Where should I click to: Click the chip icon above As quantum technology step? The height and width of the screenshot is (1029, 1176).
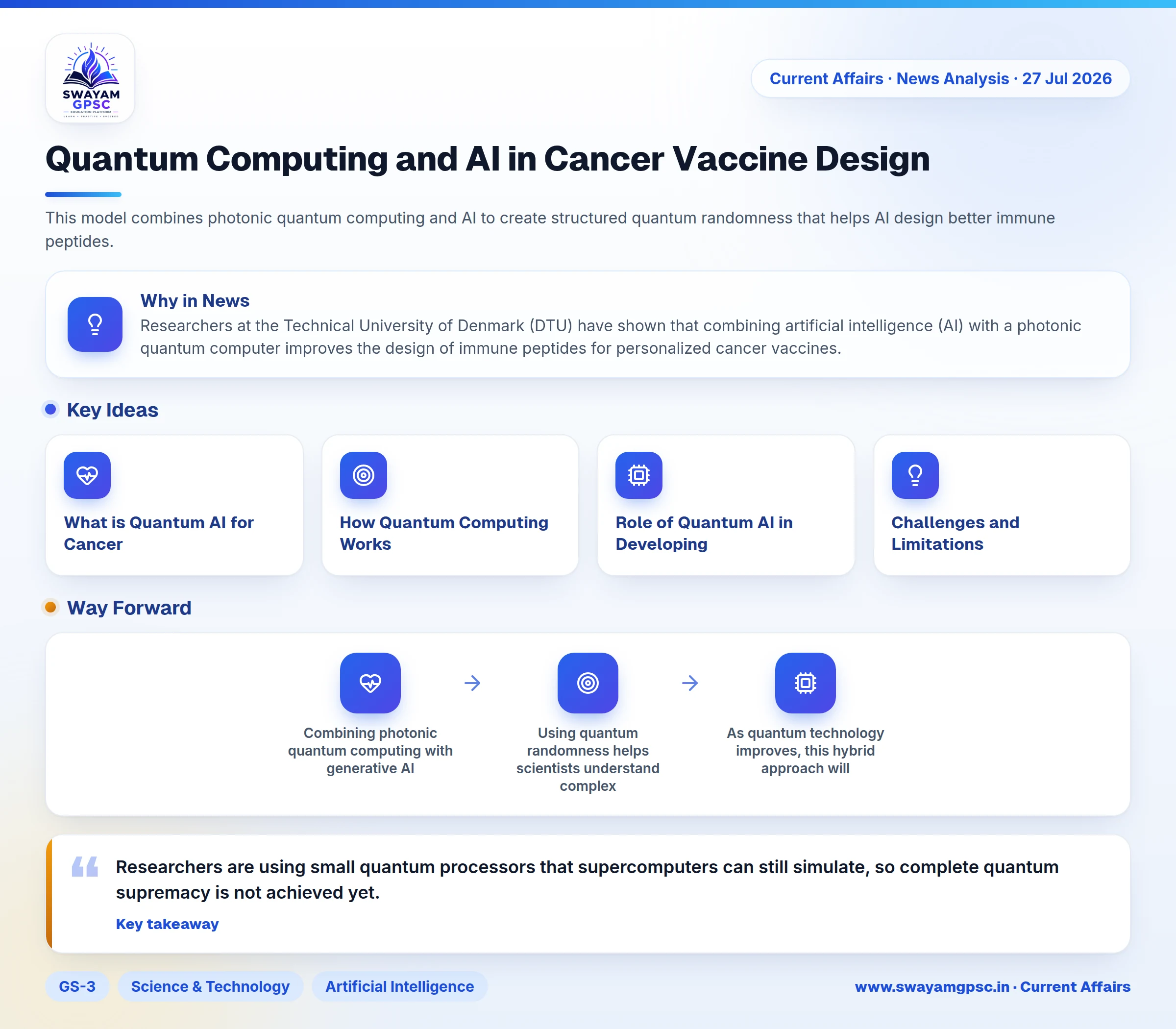pyautogui.click(x=806, y=683)
